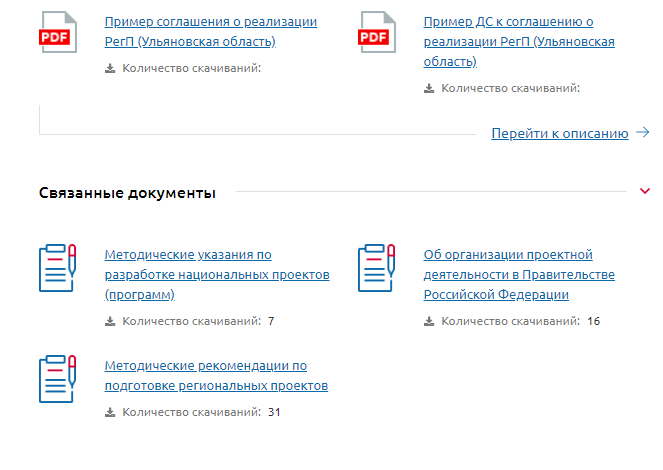Click download icon under Пример соглашения о реализации
Viewport: 663px width, 470px height.
pos(110,69)
